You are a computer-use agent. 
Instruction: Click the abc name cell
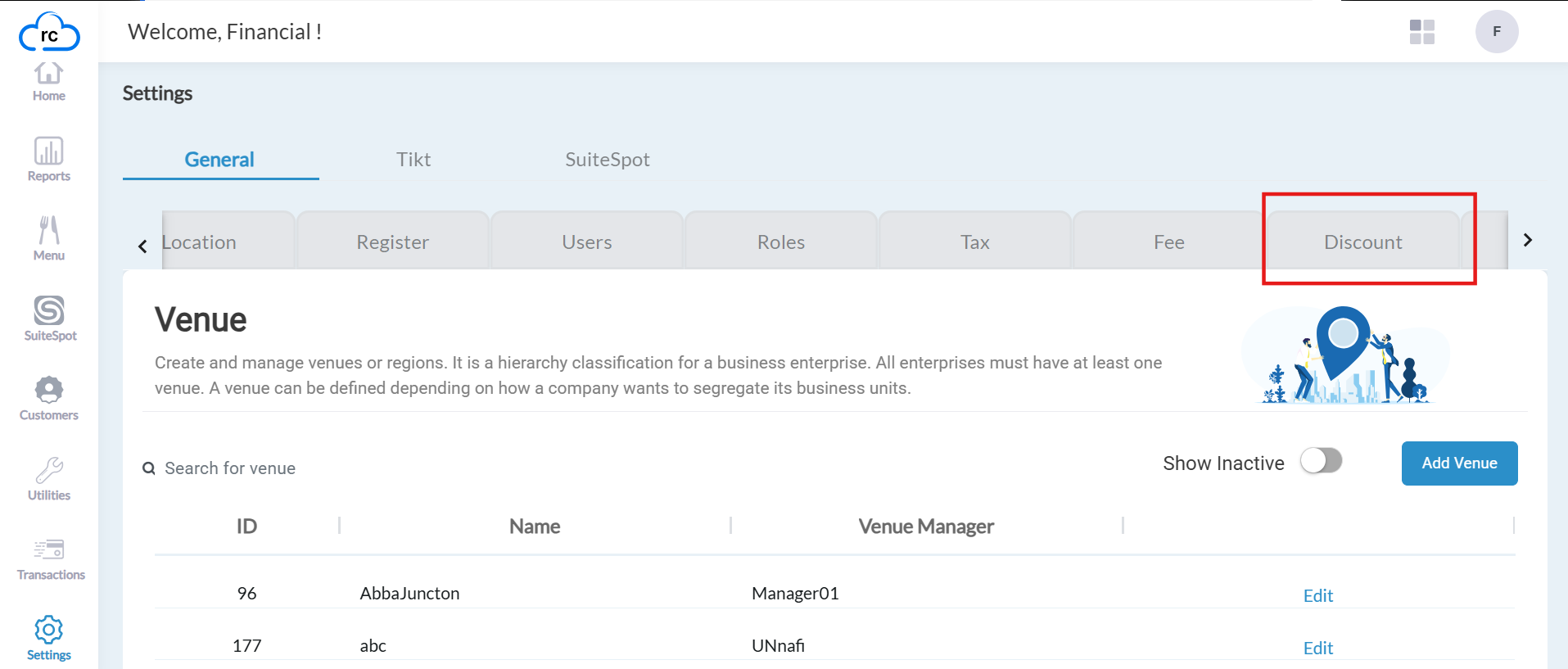point(373,646)
